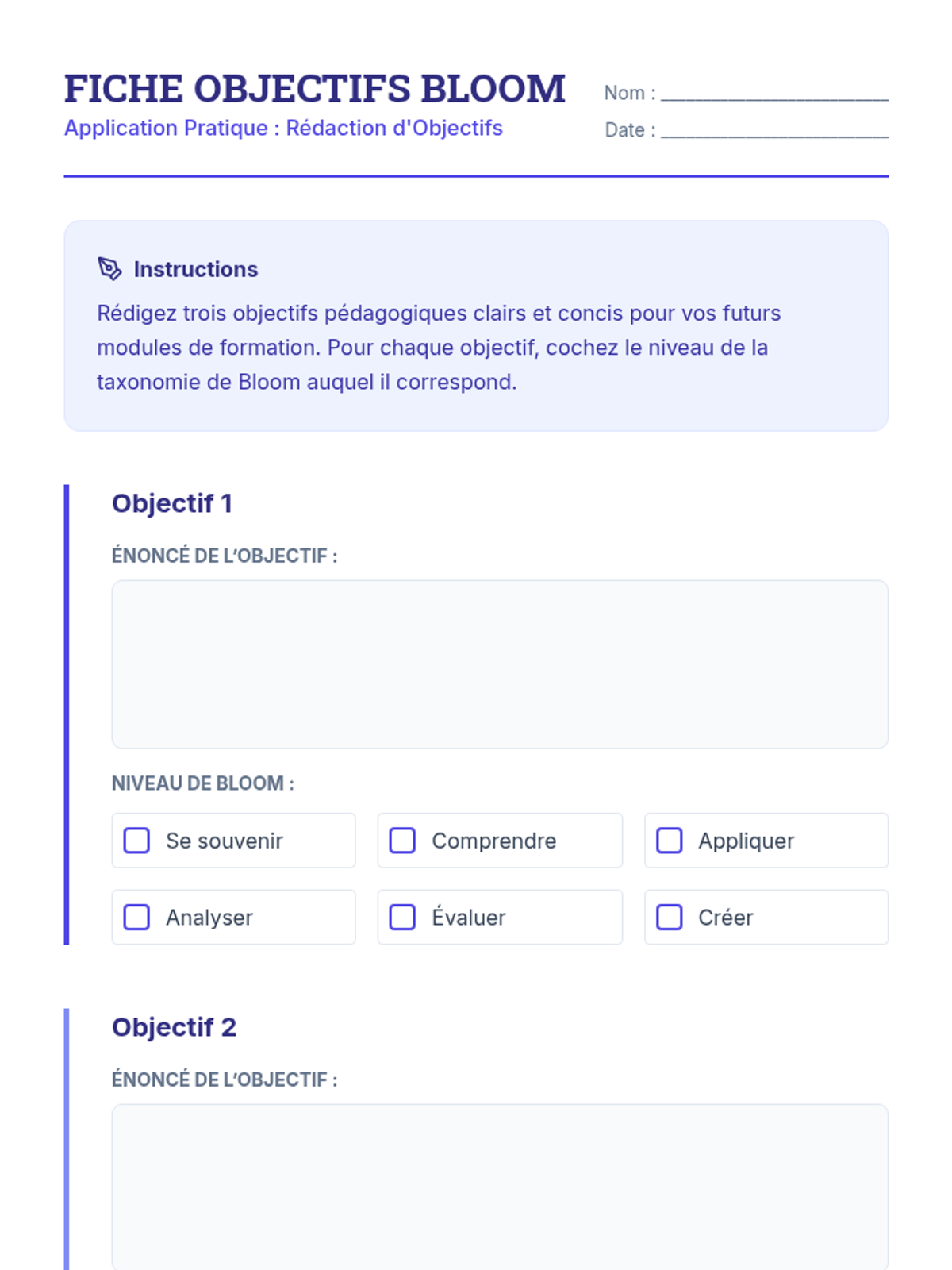The image size is (952, 1270).
Task: Click the Date field line
Action: pyautogui.click(x=773, y=131)
